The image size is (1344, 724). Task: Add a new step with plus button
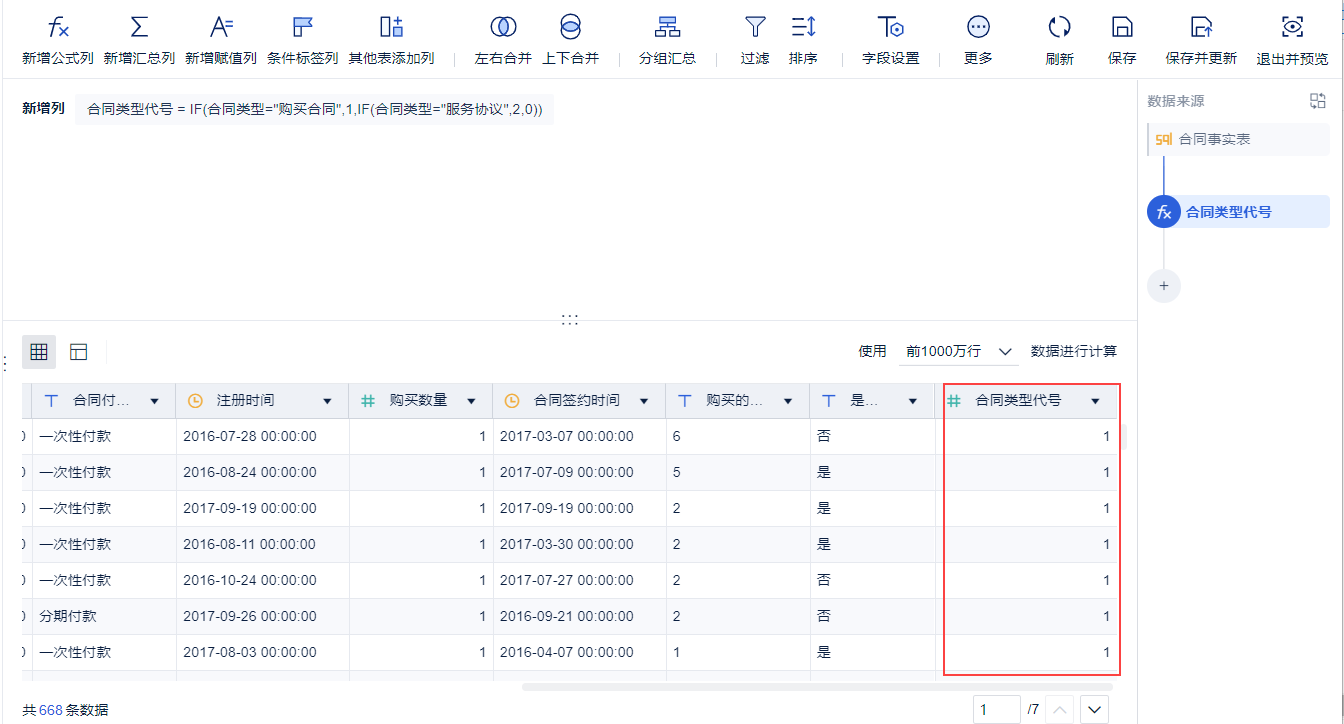pyautogui.click(x=1164, y=286)
